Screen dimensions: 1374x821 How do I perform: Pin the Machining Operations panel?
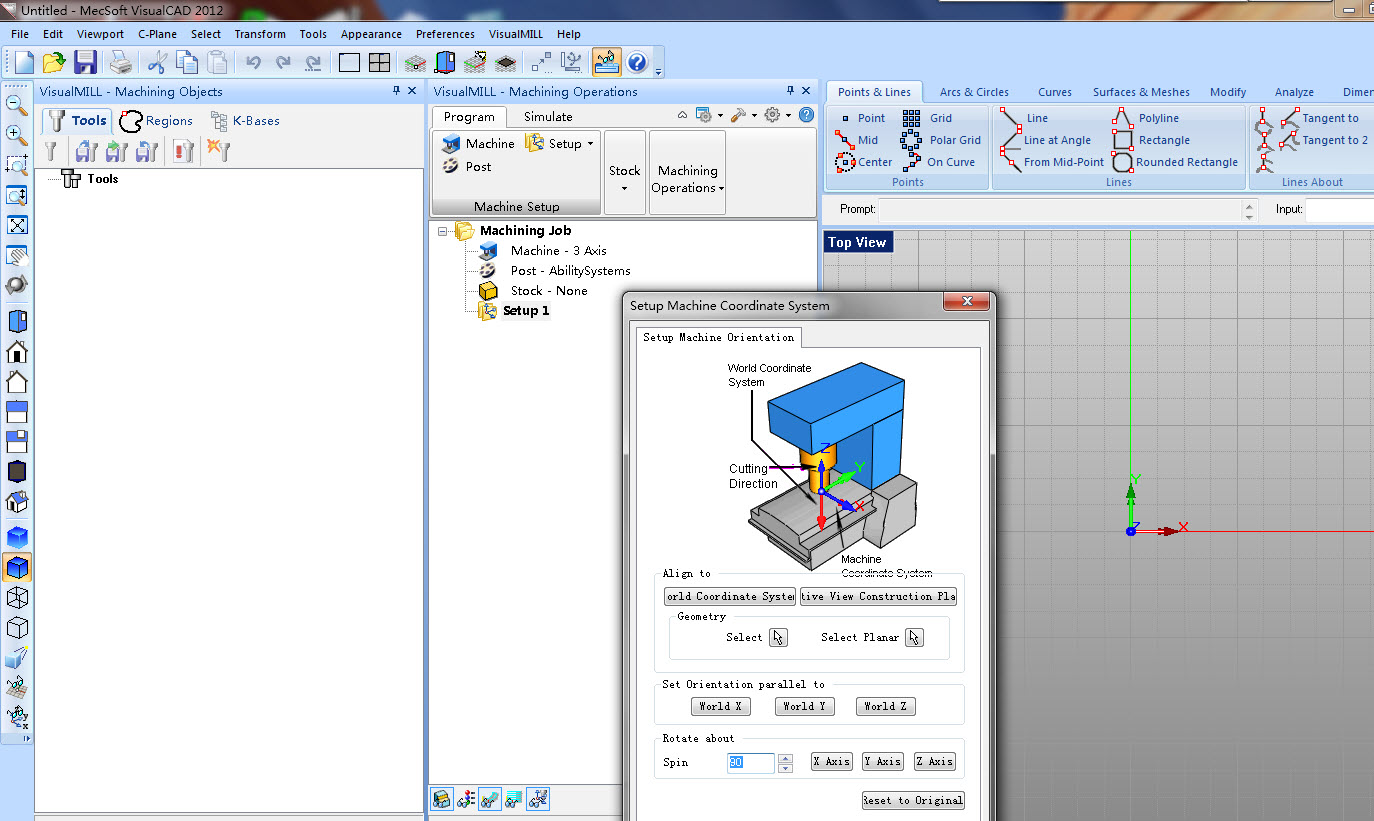click(x=790, y=91)
